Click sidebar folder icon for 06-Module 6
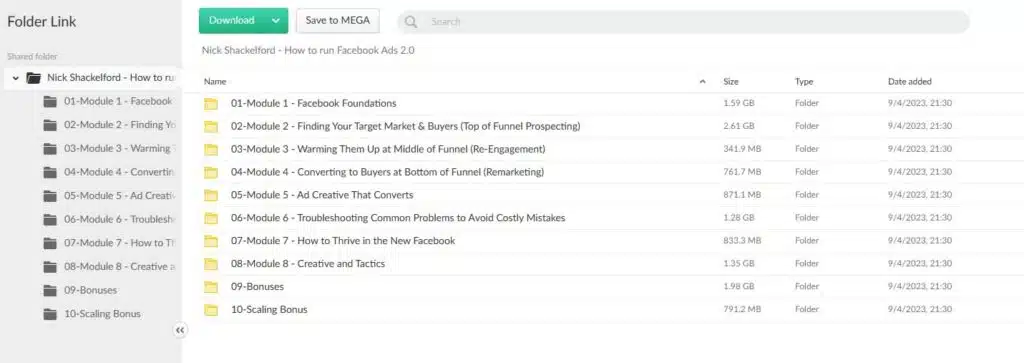This screenshot has width=1024, height=363. [x=50, y=219]
